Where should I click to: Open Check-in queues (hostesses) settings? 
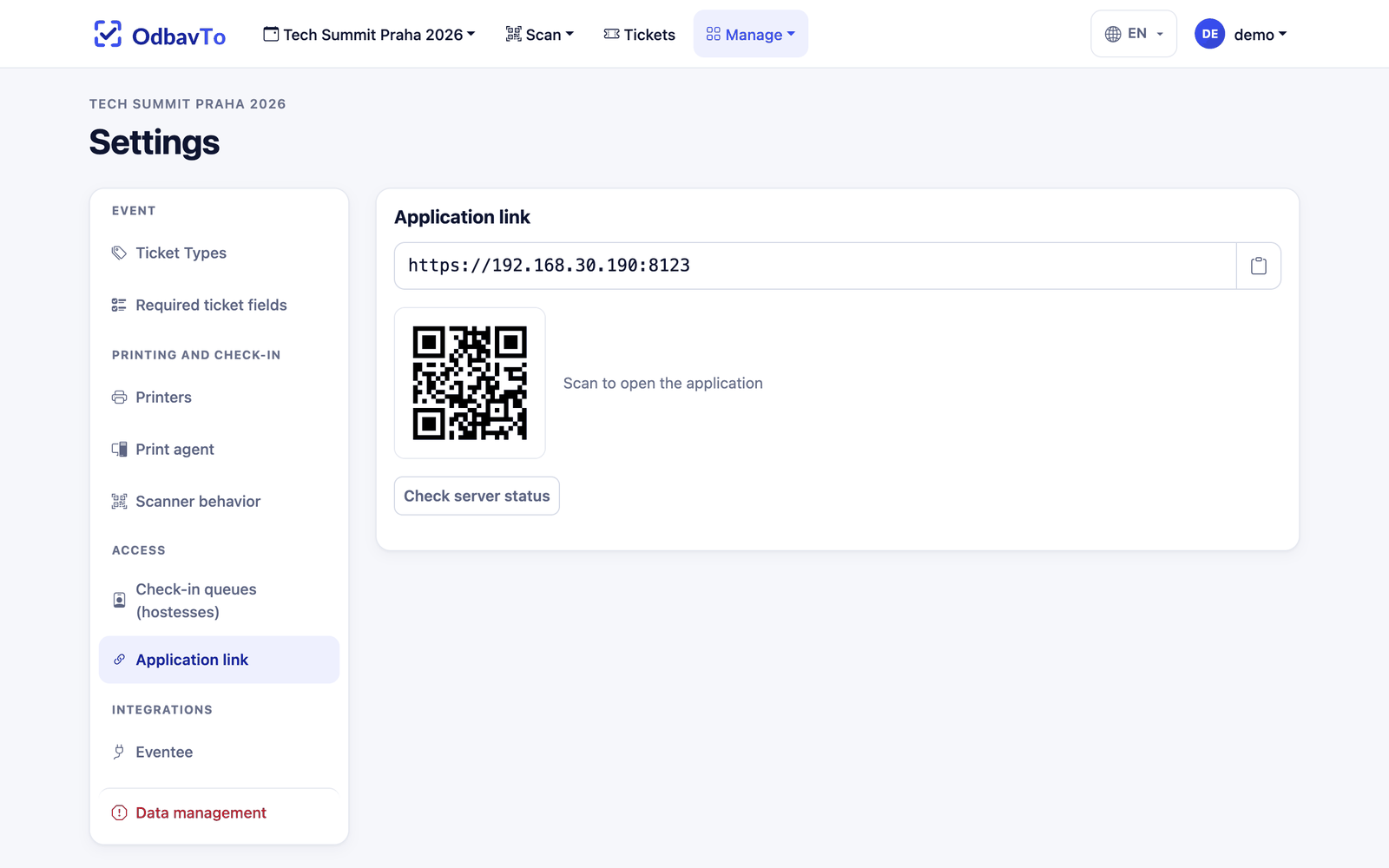(219, 601)
